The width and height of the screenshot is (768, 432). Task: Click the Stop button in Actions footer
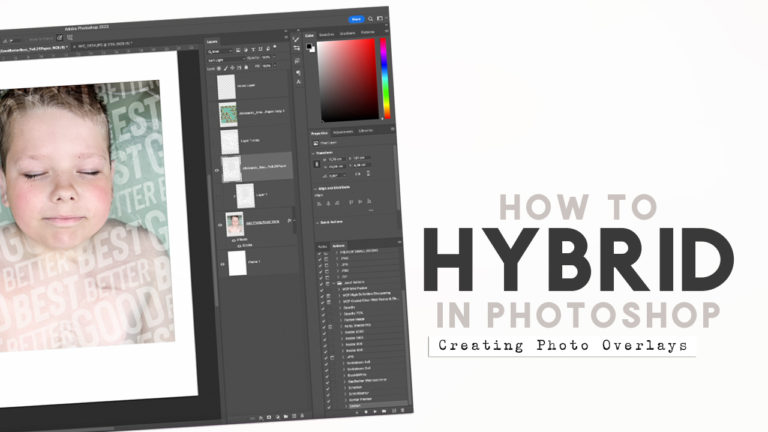point(357,412)
